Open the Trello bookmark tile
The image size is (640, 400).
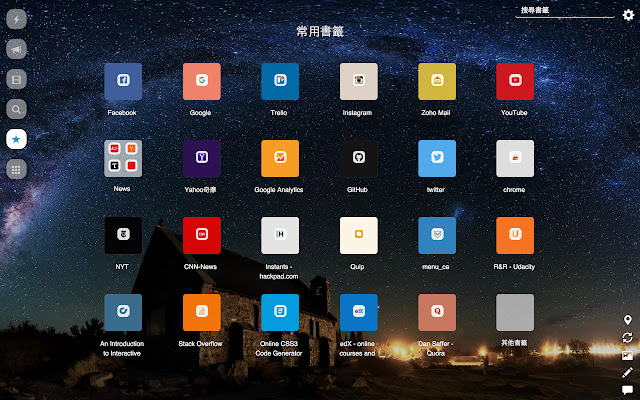point(280,81)
